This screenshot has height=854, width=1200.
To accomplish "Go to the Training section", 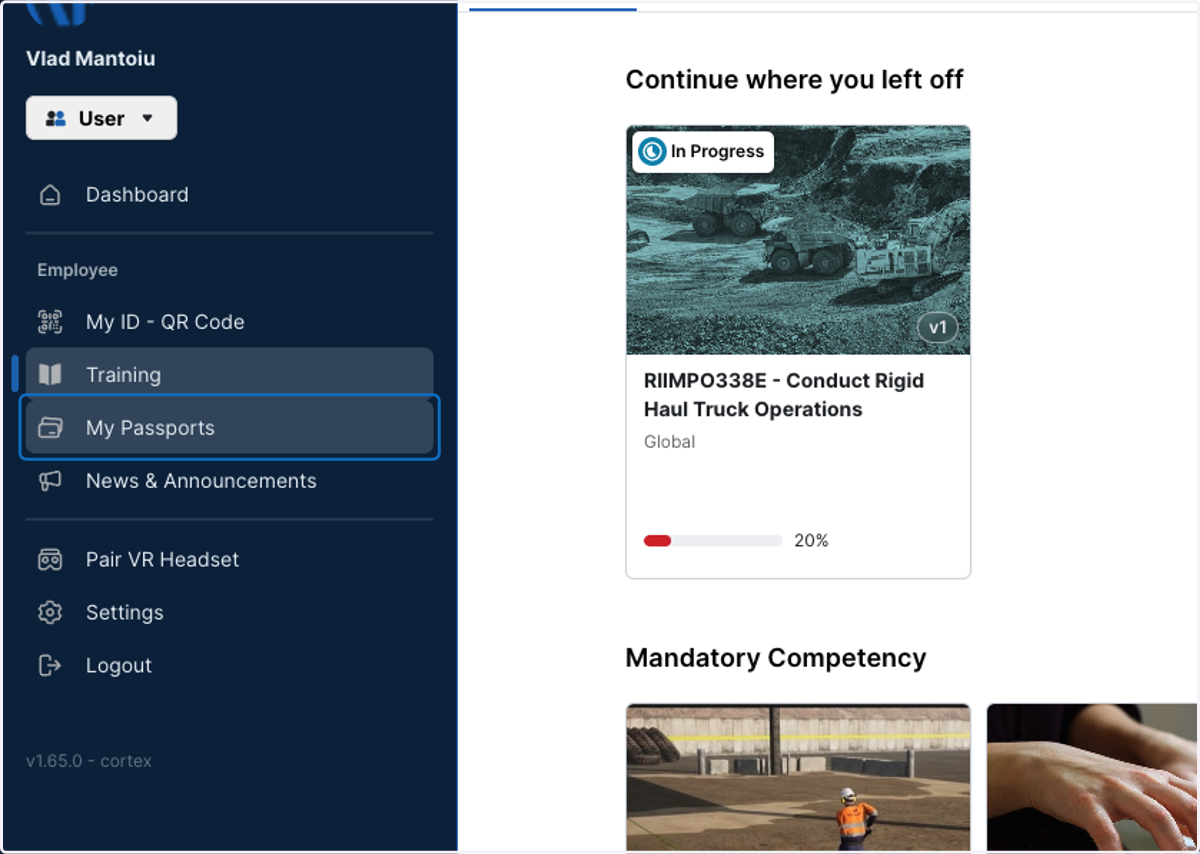I will (x=229, y=375).
